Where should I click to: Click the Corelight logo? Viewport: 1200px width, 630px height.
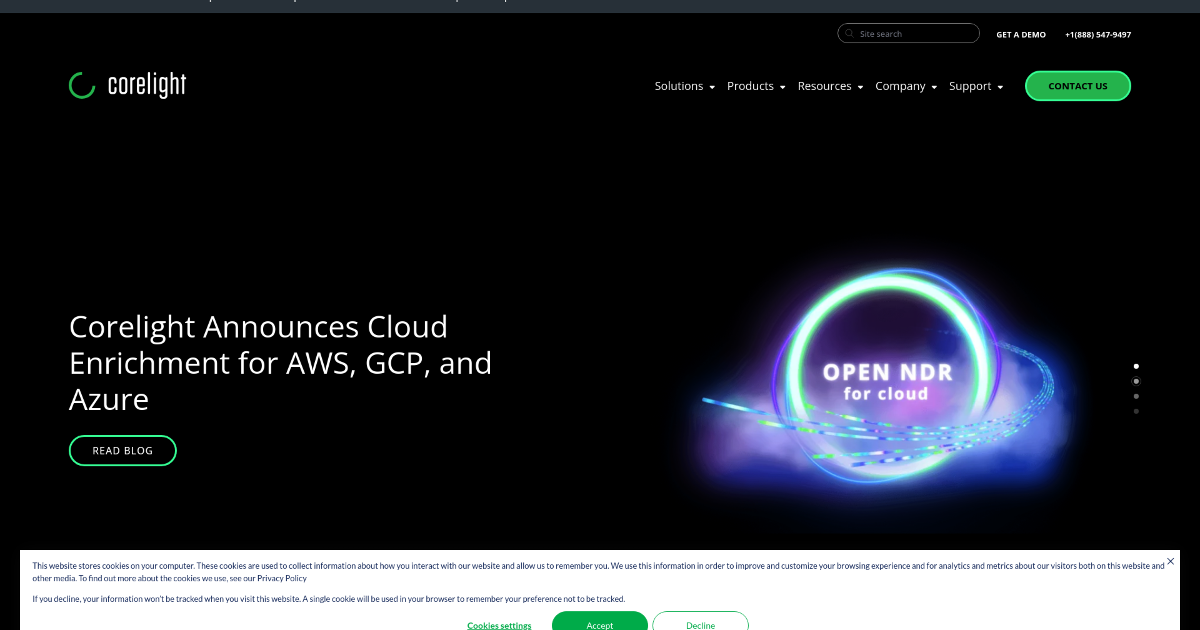click(x=126, y=85)
